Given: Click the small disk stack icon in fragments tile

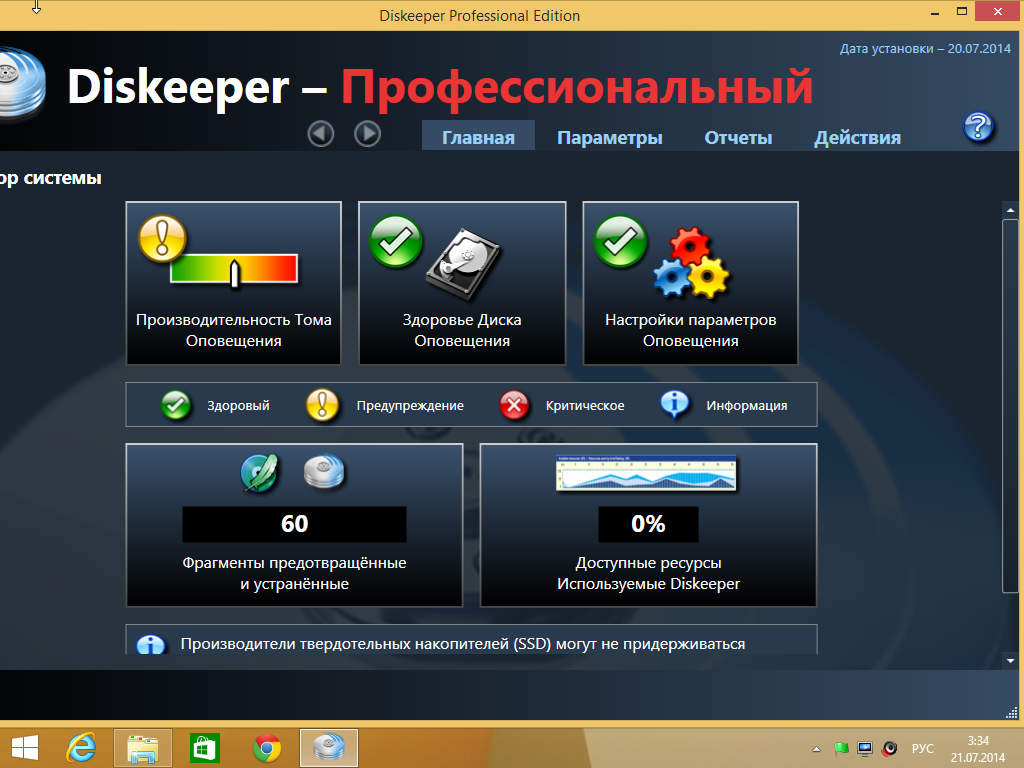Looking at the screenshot, I should [324, 472].
